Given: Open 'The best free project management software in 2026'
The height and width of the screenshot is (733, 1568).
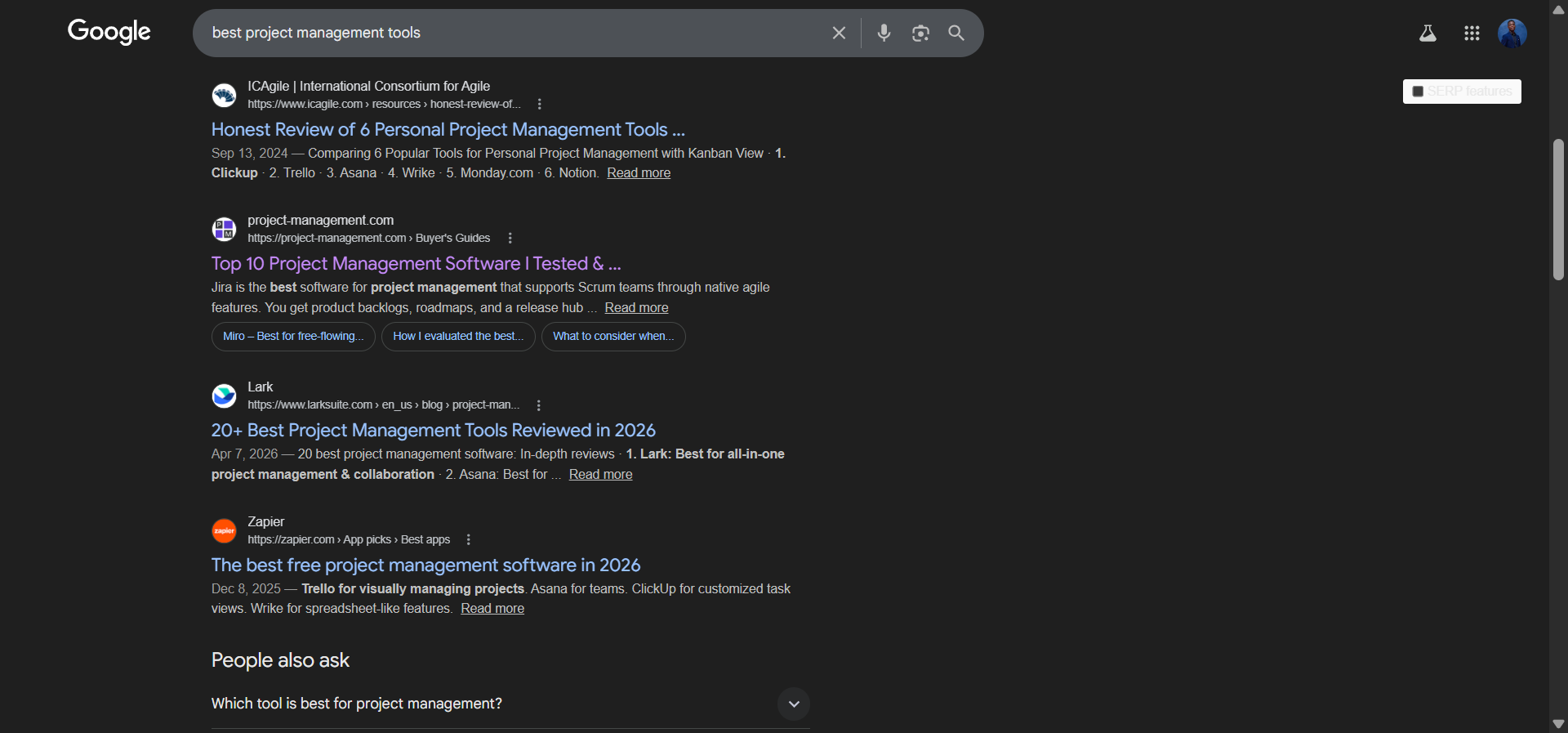Looking at the screenshot, I should pos(425,565).
